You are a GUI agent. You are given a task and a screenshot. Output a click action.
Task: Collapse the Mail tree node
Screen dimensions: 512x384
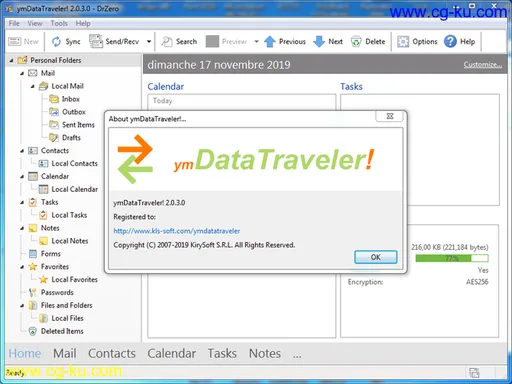click(22, 73)
